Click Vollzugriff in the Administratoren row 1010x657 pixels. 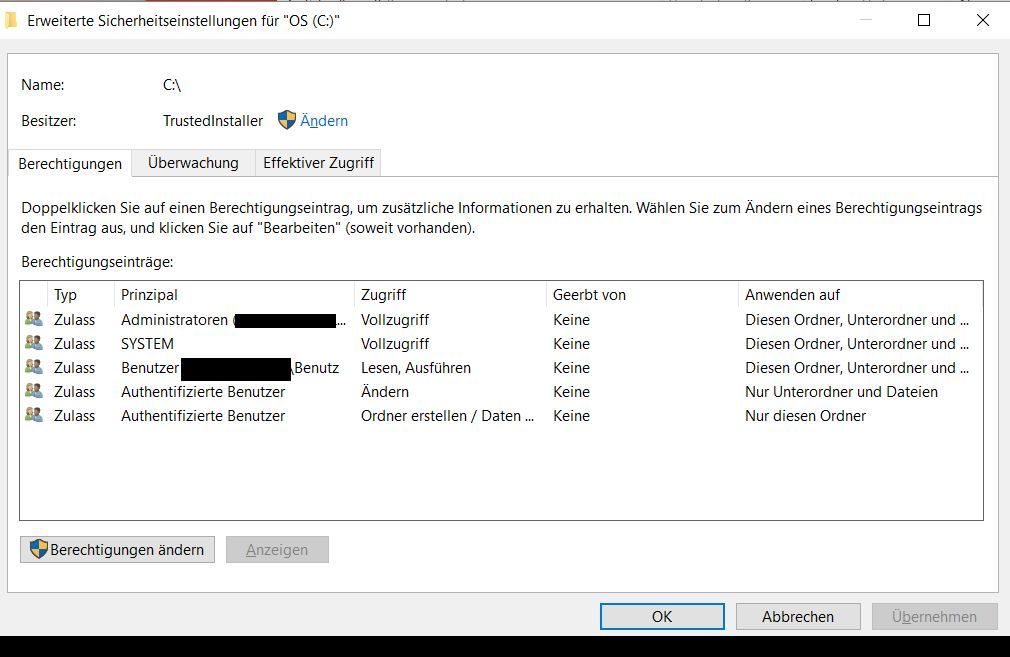click(x=395, y=319)
